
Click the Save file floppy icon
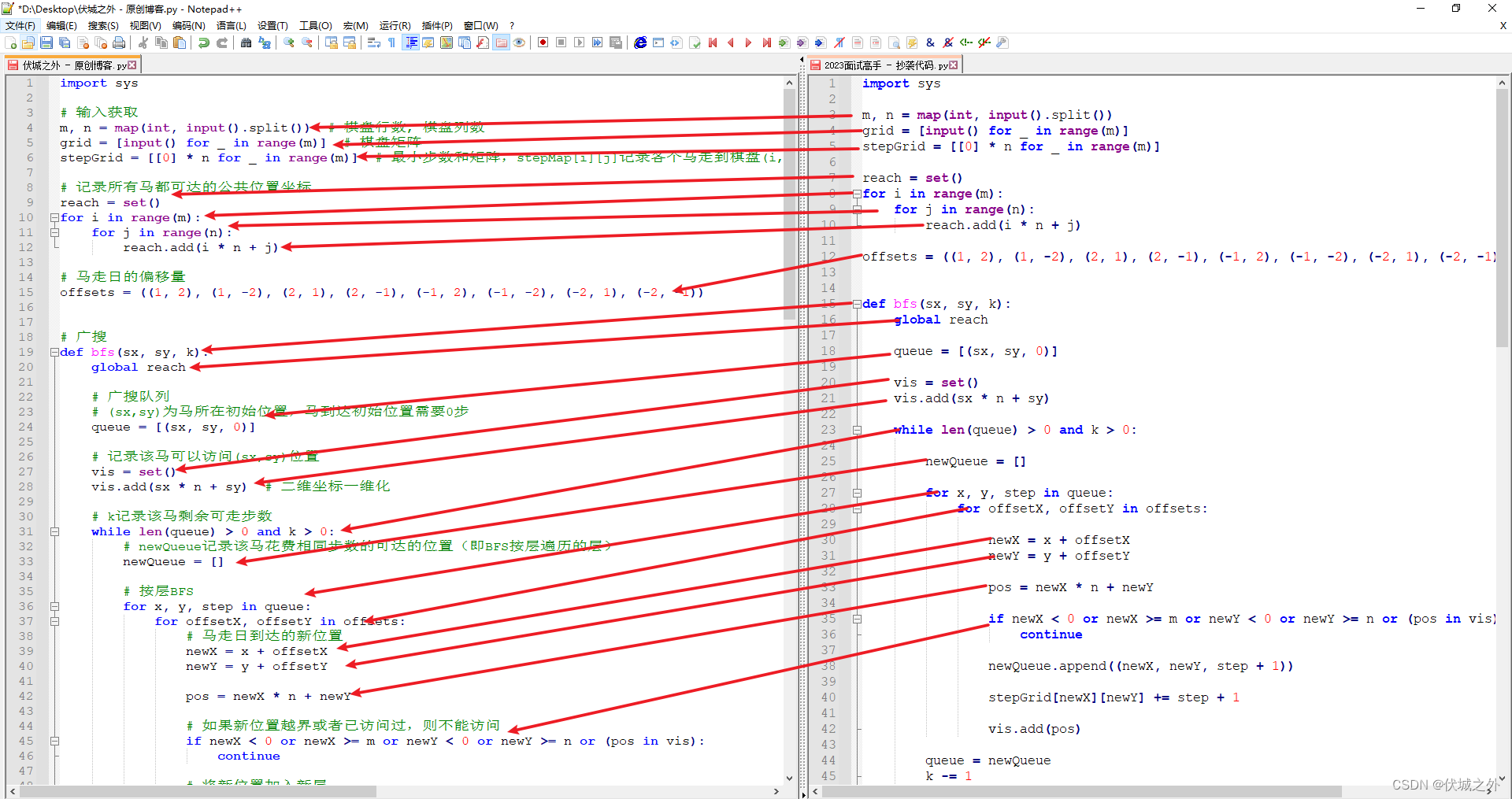pyautogui.click(x=46, y=43)
